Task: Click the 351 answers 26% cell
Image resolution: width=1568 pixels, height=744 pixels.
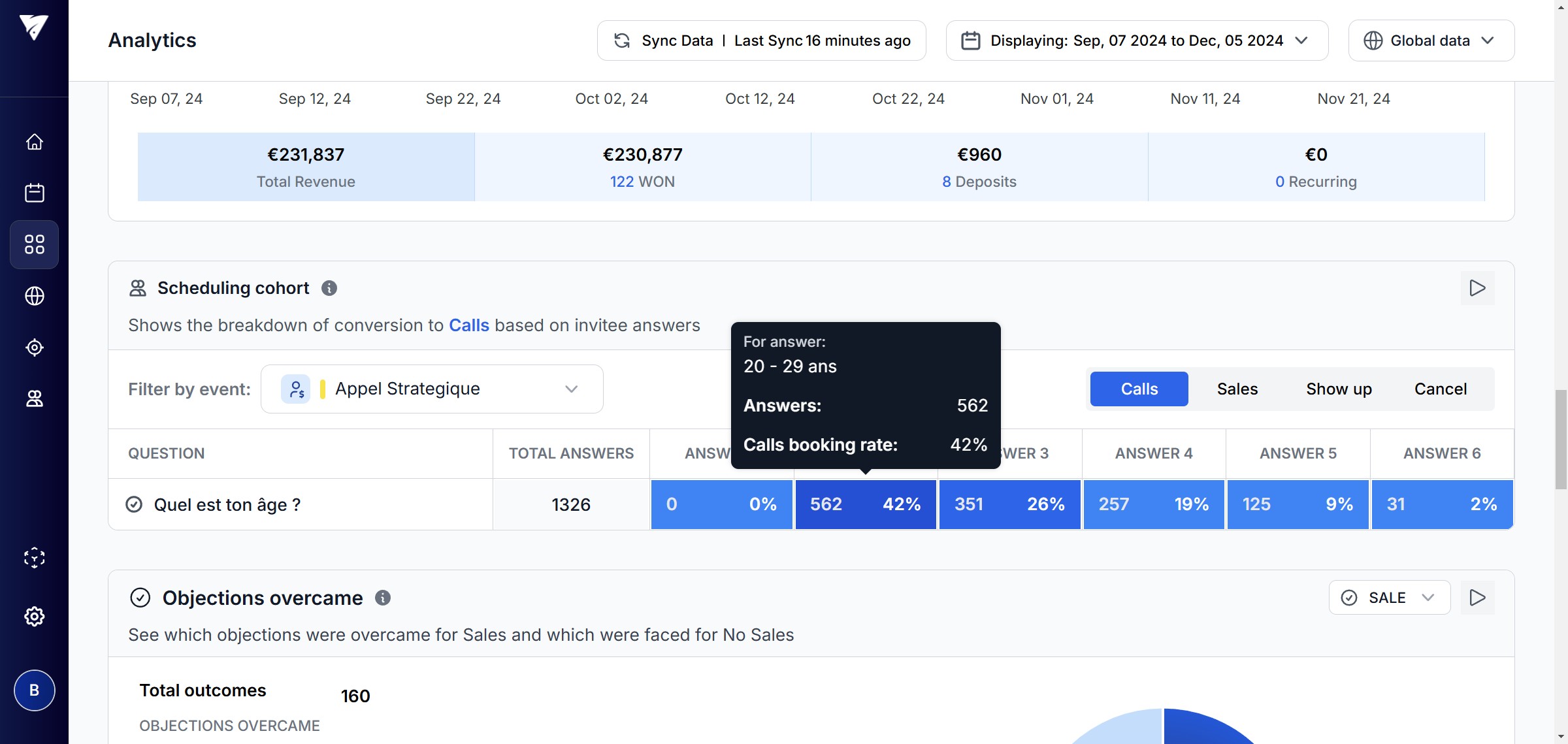Action: click(x=1009, y=504)
